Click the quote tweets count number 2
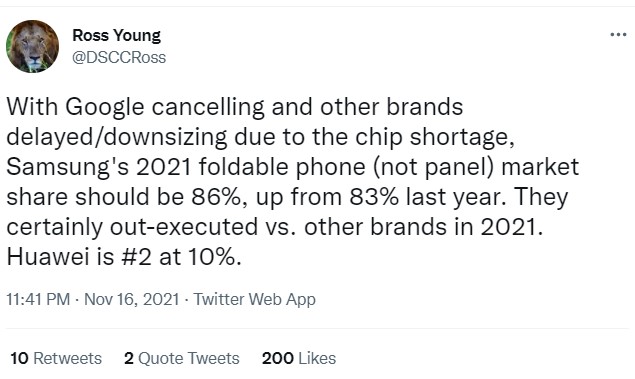The width and height of the screenshot is (635, 379). coord(129,358)
